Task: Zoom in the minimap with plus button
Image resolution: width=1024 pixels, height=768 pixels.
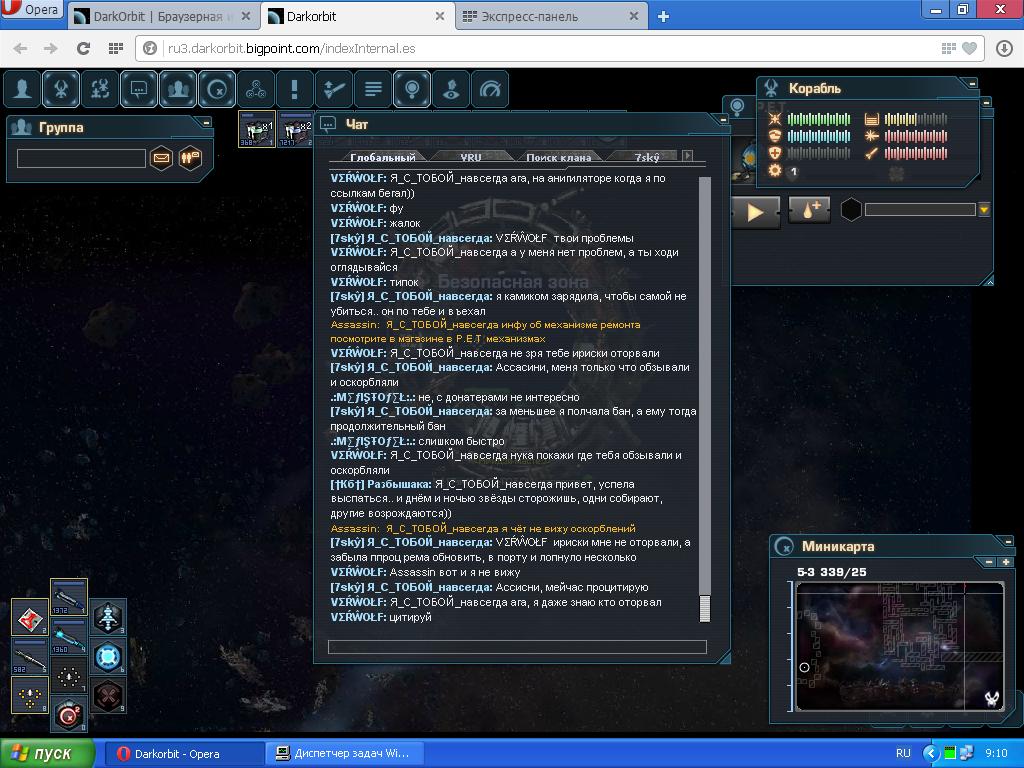Action: click(1006, 562)
